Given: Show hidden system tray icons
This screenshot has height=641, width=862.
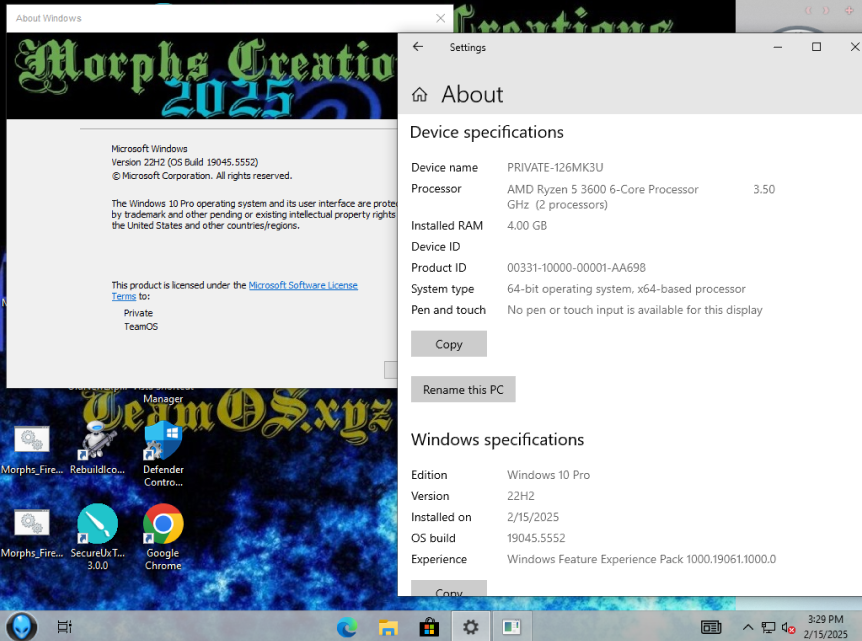Looking at the screenshot, I should pos(748,627).
